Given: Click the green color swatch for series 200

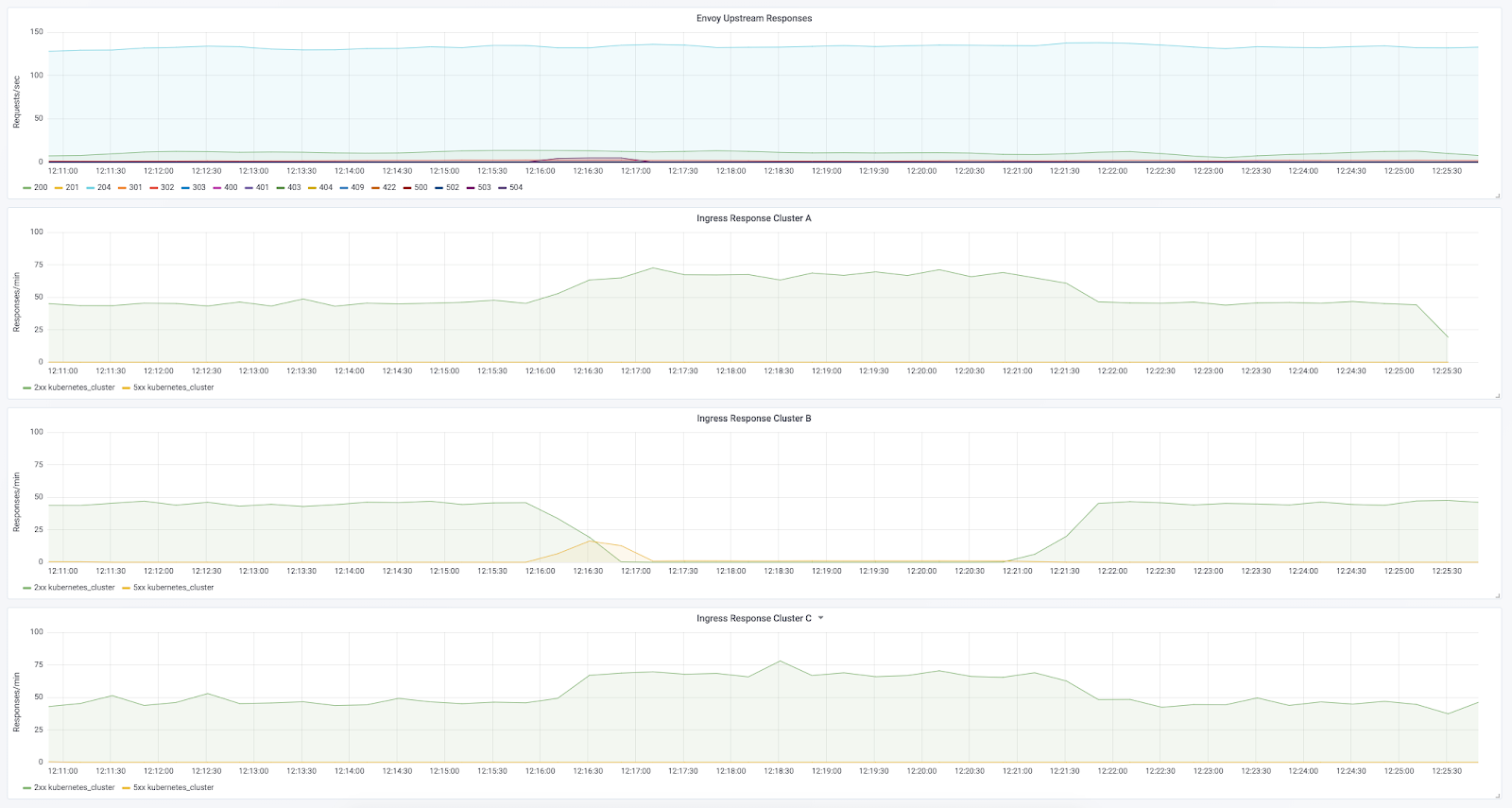Looking at the screenshot, I should tap(27, 188).
